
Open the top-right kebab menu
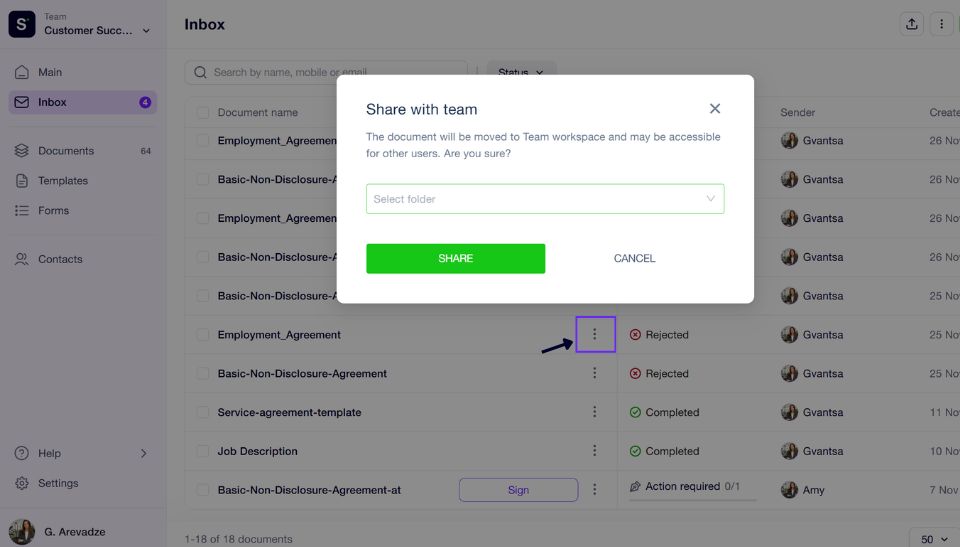[x=941, y=25]
